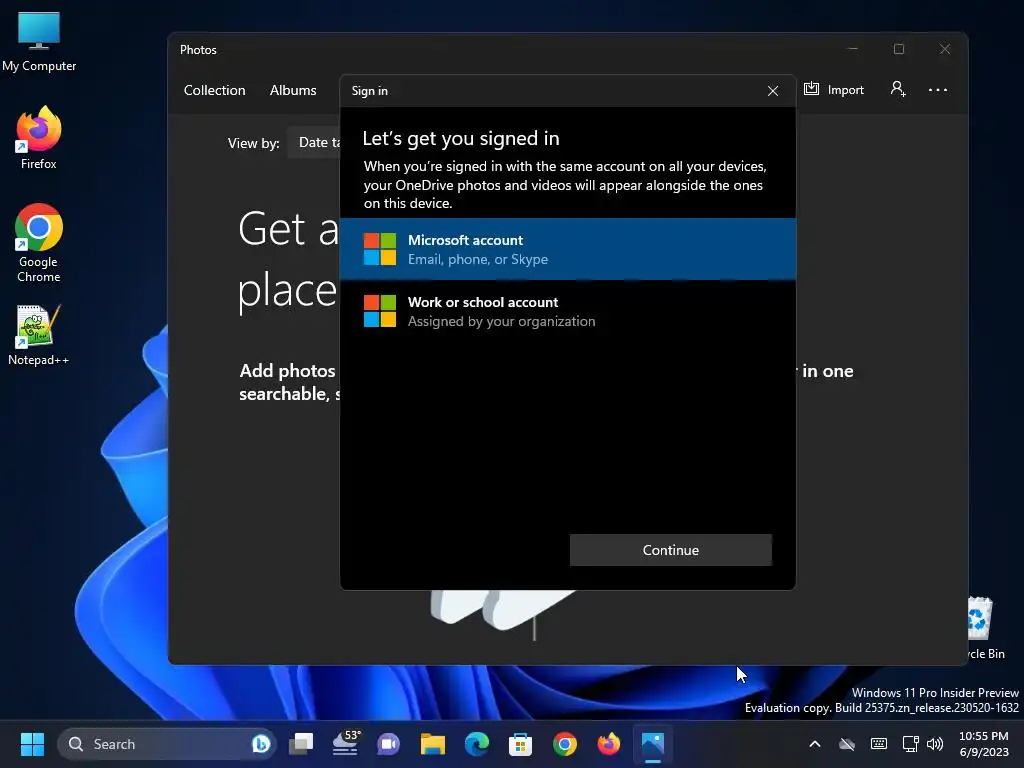Click the Photos app taskbar icon
1024x768 pixels.
[x=652, y=744]
